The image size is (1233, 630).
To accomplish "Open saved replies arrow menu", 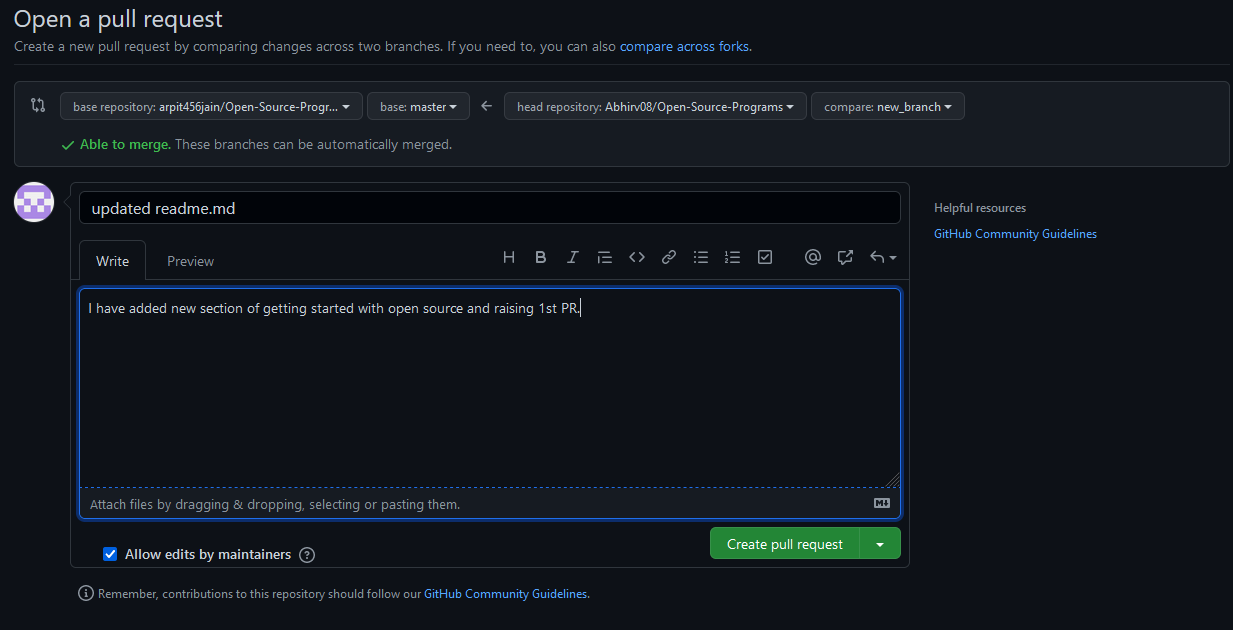I will [x=883, y=258].
